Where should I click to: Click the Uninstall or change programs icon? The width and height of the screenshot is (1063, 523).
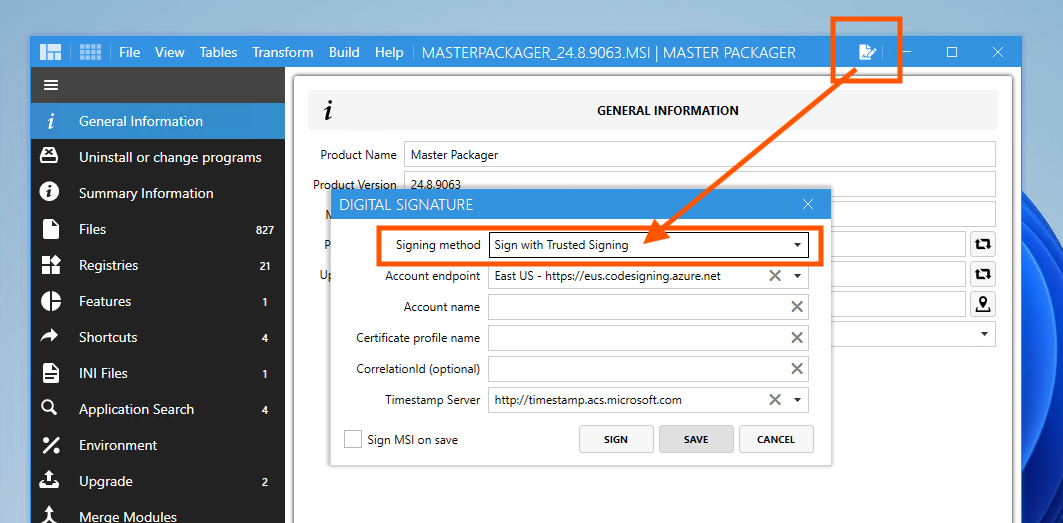pos(49,156)
